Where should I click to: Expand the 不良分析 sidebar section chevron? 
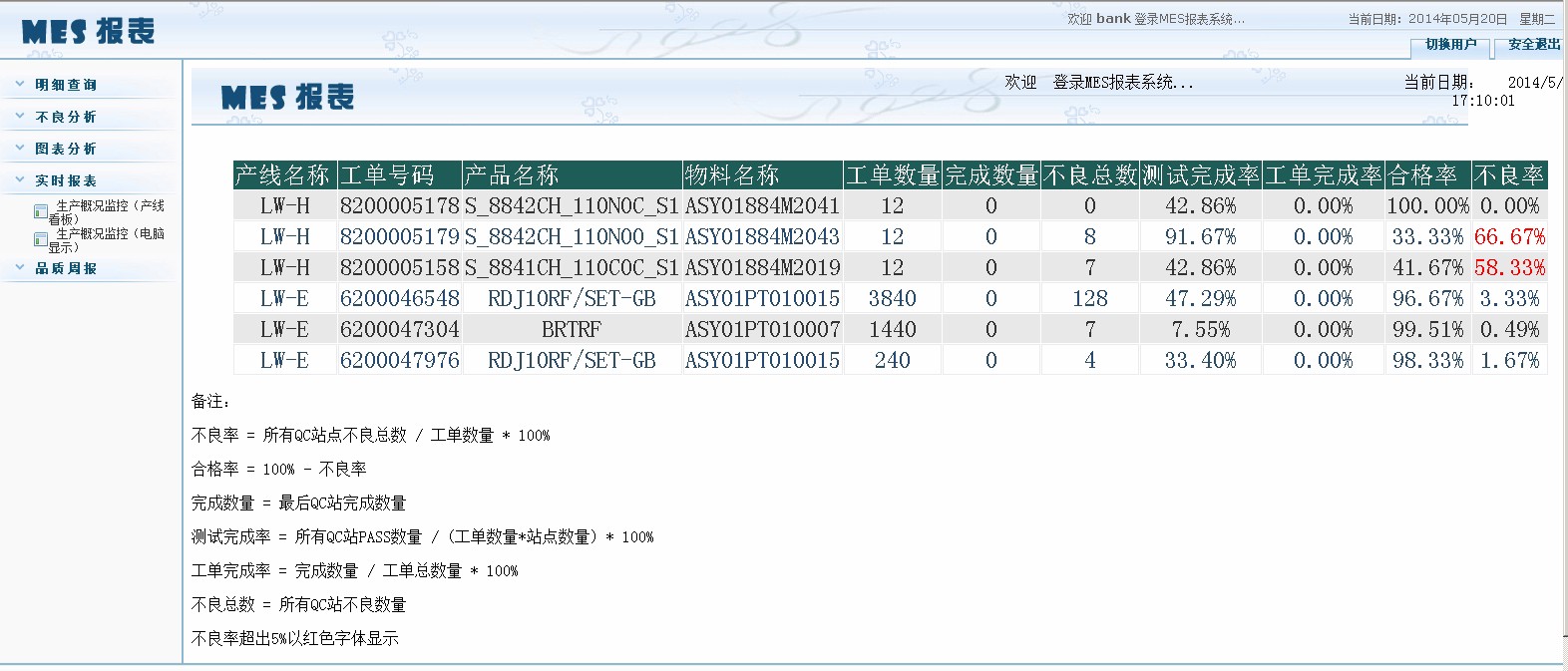[20, 117]
